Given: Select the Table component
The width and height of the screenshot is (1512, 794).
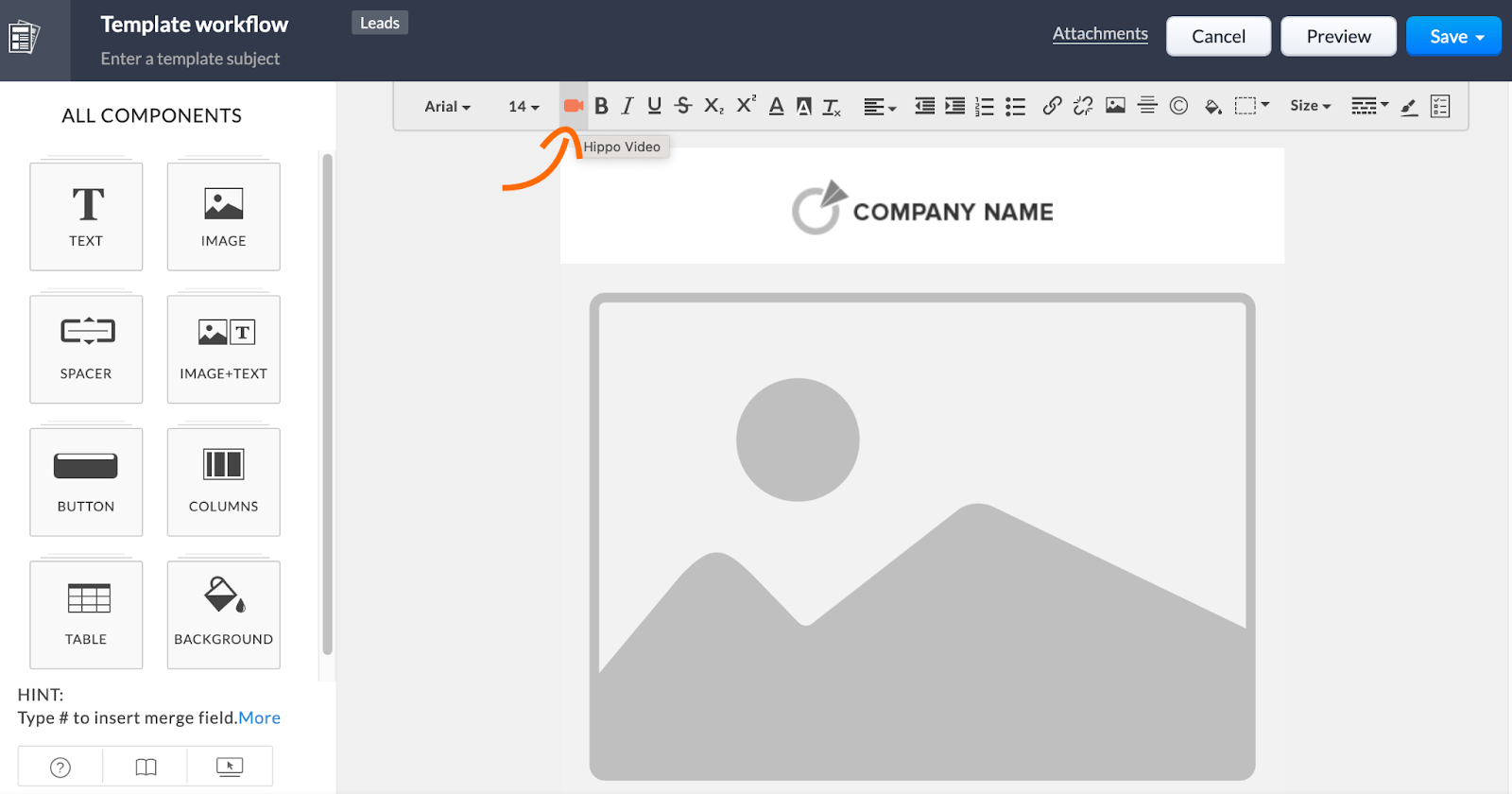Looking at the screenshot, I should [86, 615].
